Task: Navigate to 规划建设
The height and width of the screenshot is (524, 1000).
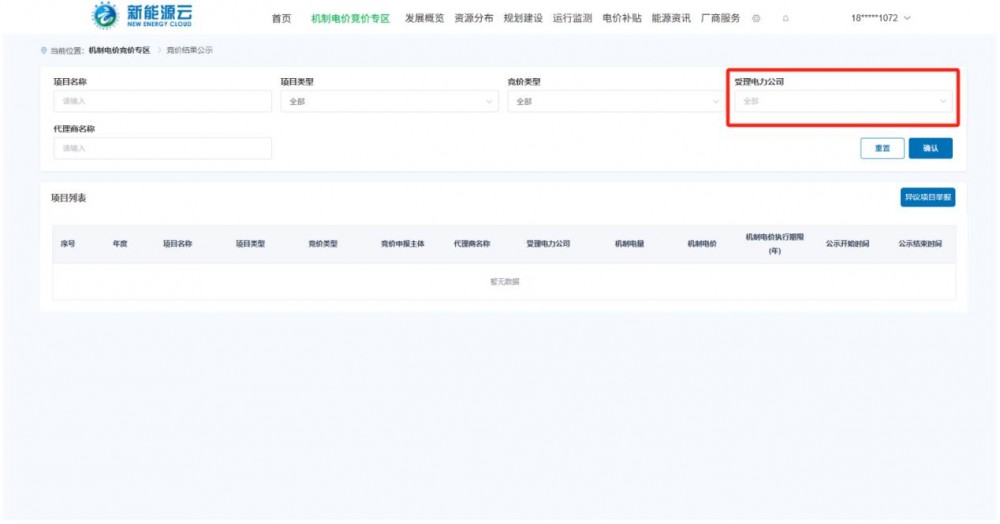Action: [x=523, y=18]
